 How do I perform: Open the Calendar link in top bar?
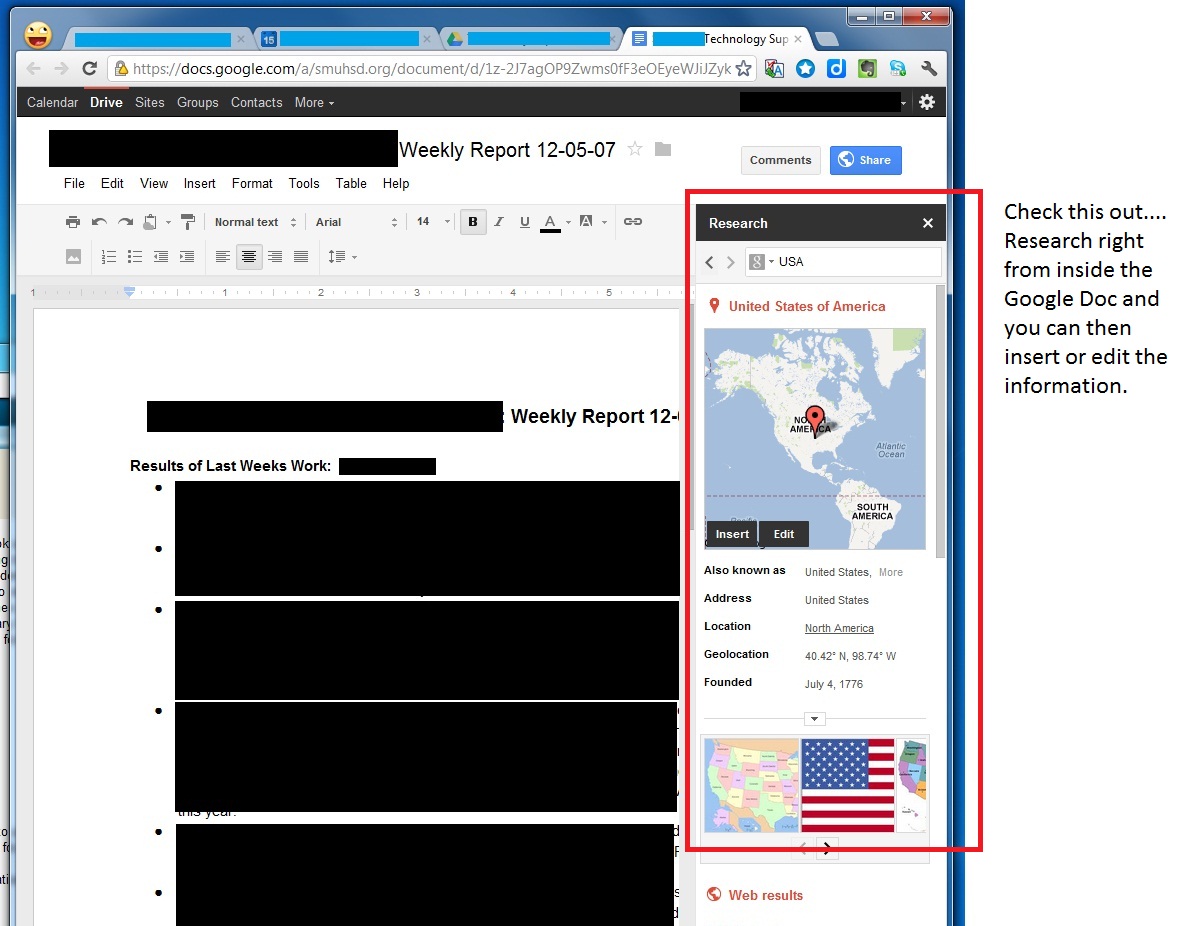pos(52,102)
